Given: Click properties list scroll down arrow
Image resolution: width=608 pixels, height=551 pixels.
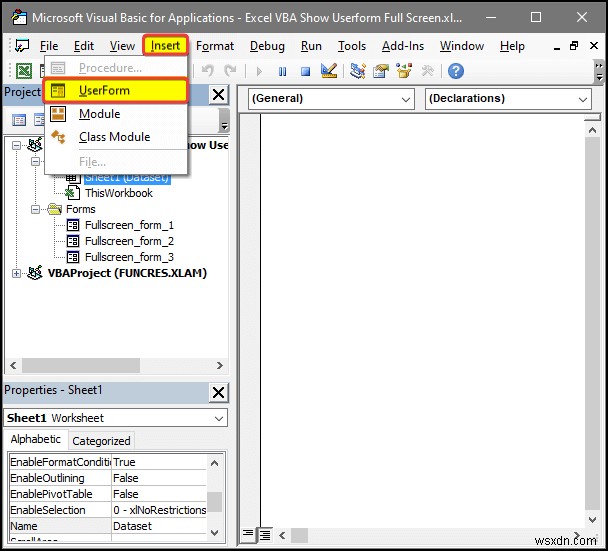Looking at the screenshot, I should click(x=214, y=533).
